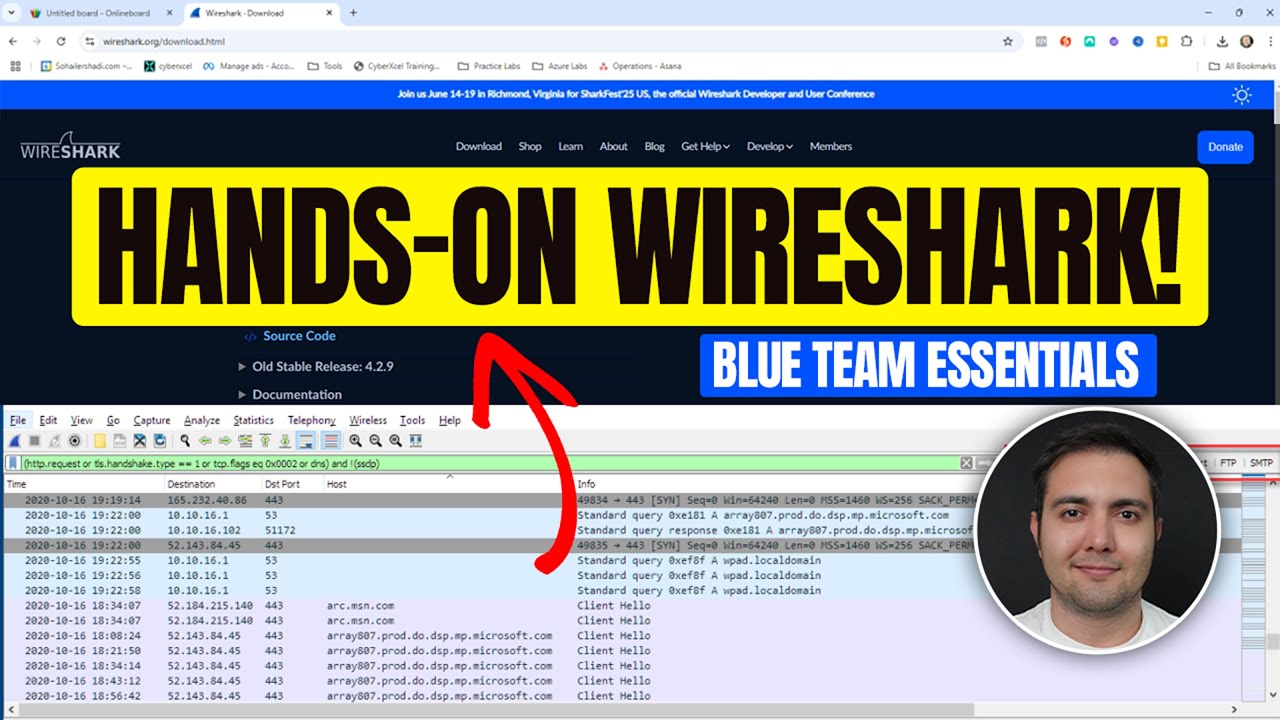1280x720 pixels.
Task: Open the Wireshark File menu
Action: (x=18, y=420)
